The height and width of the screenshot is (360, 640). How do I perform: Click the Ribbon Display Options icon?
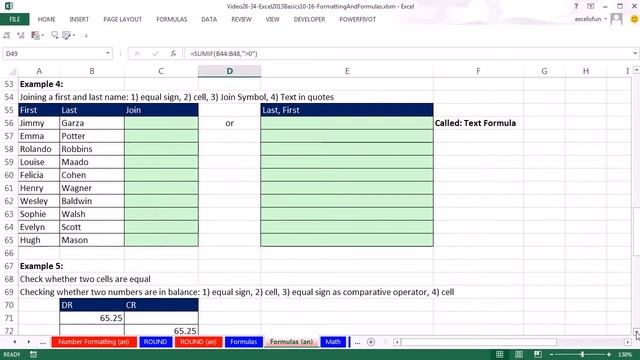[x=591, y=6]
